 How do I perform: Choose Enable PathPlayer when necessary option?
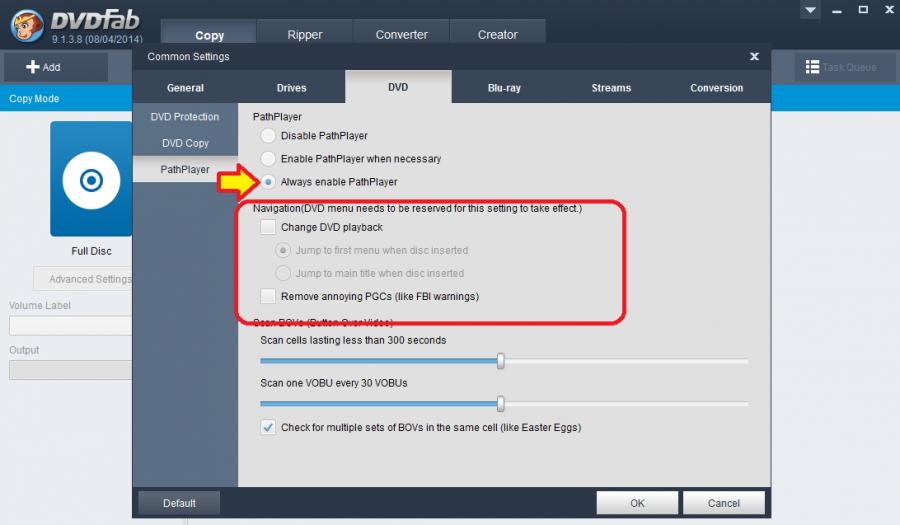tap(268, 159)
